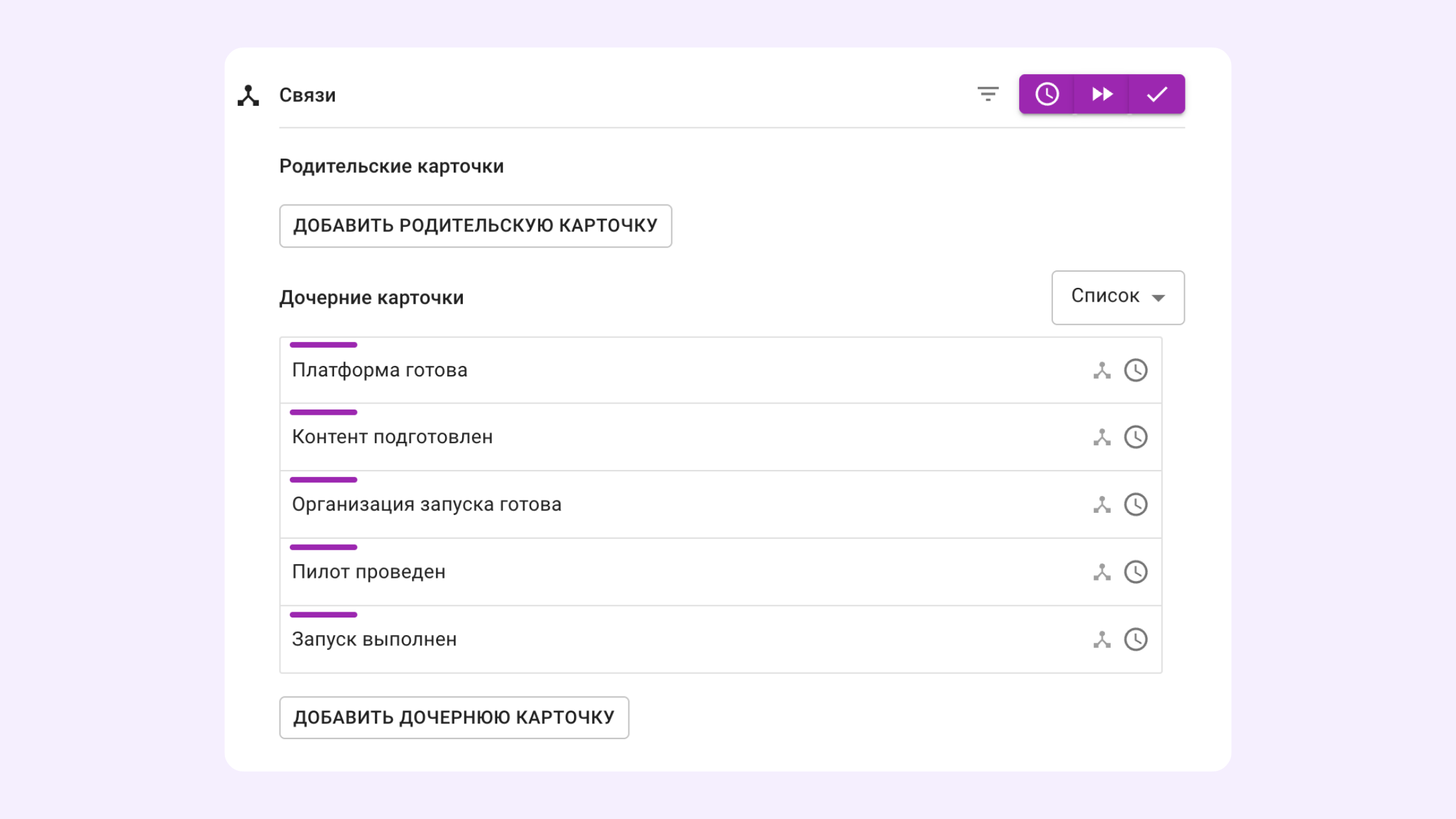Screen dimensions: 1456x819
Task: Toggle the done checkmark status filter
Action: (x=1156, y=94)
